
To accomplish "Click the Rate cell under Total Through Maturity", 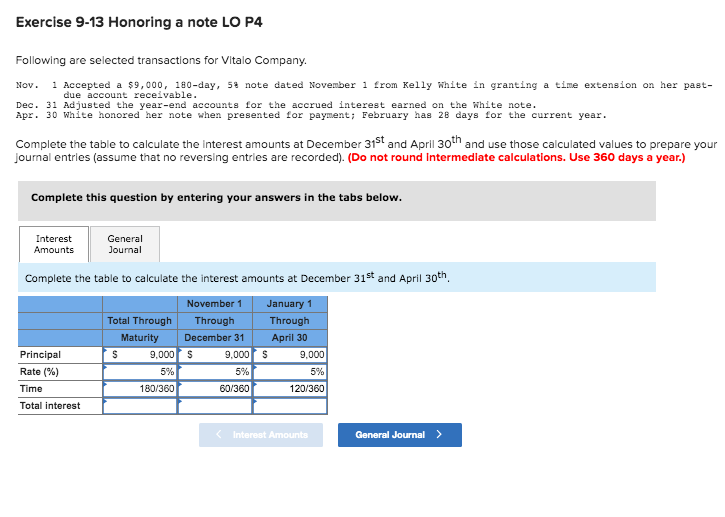I will point(140,372).
